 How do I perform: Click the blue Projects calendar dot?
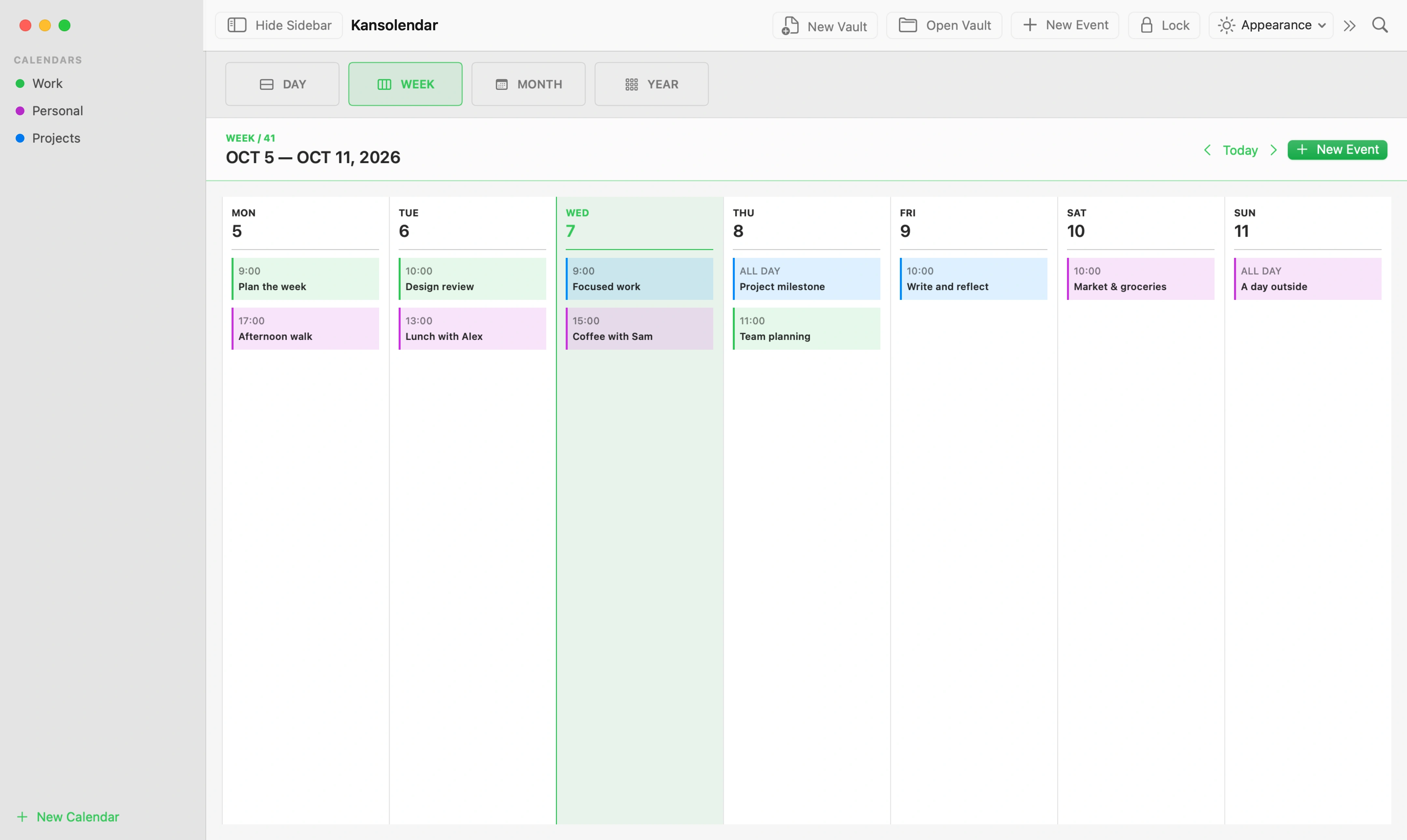pos(20,137)
